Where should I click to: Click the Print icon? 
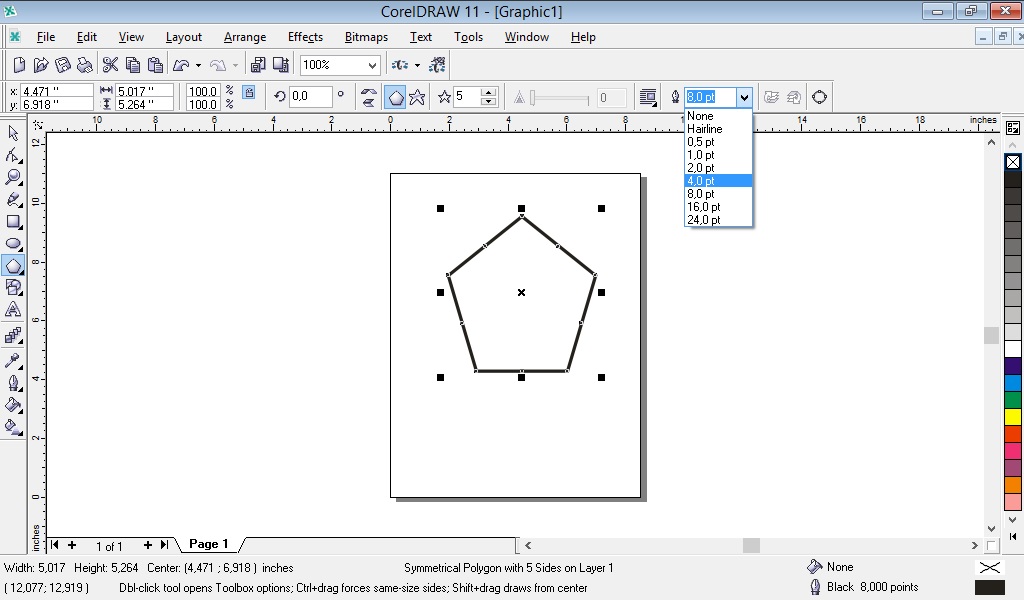(84, 65)
